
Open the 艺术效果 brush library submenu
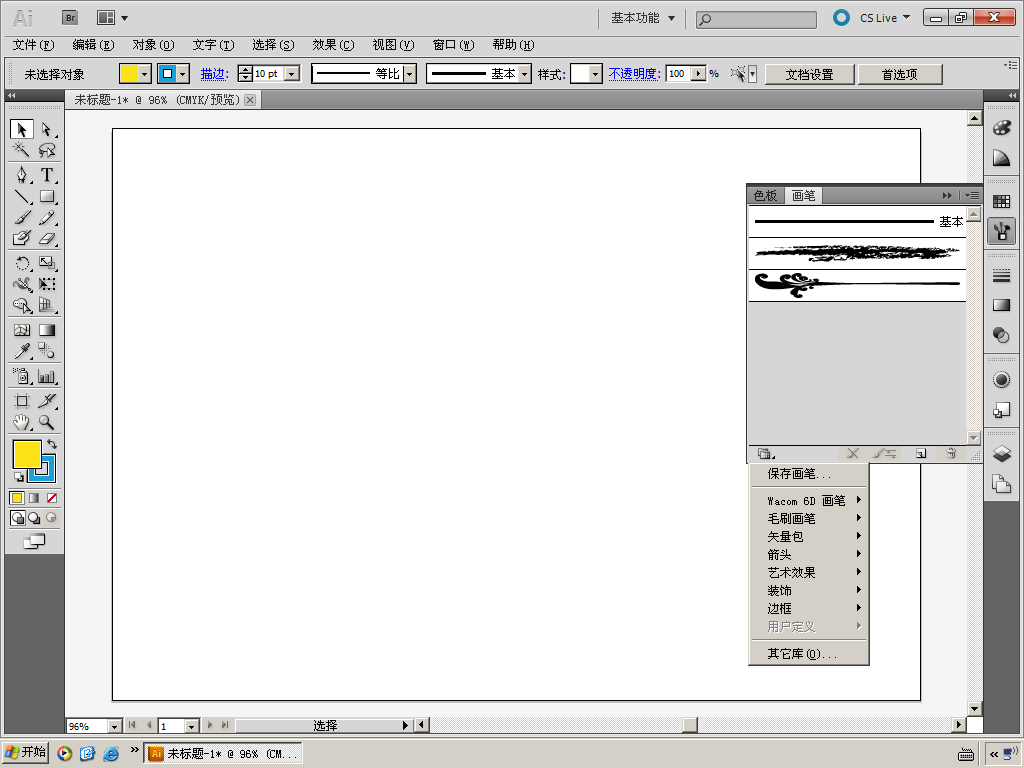coord(808,573)
